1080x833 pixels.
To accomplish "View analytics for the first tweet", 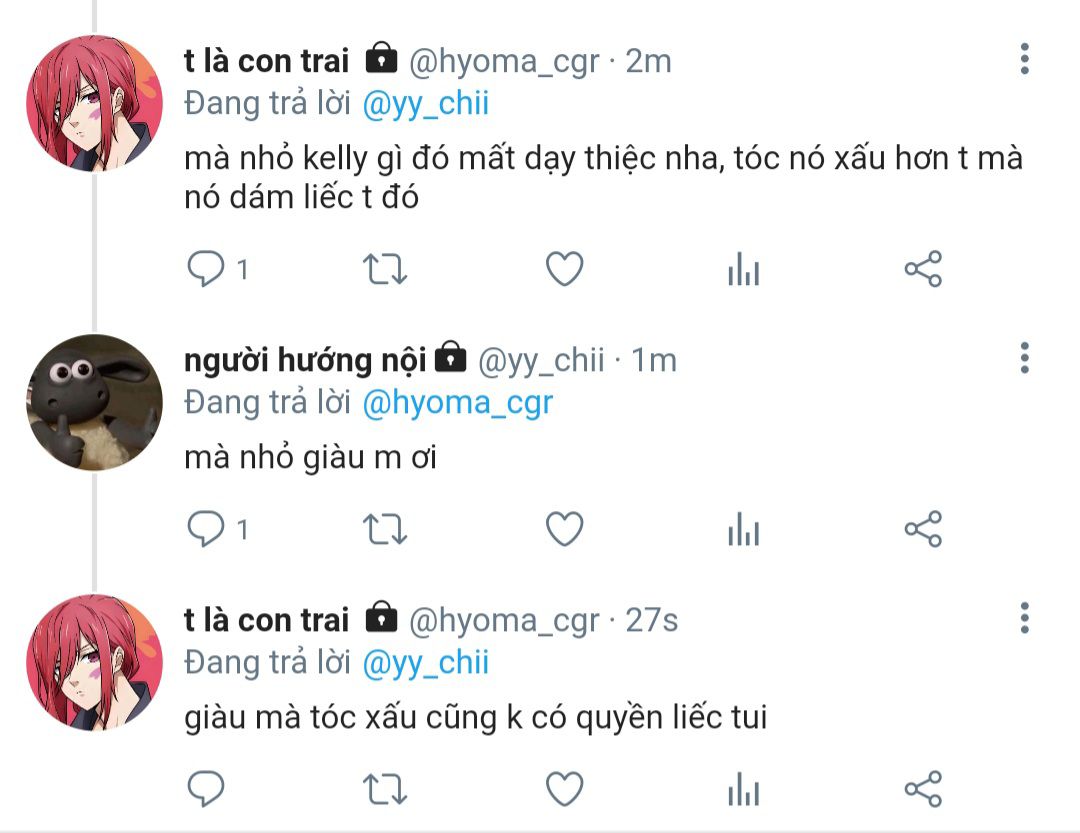I will click(x=744, y=269).
